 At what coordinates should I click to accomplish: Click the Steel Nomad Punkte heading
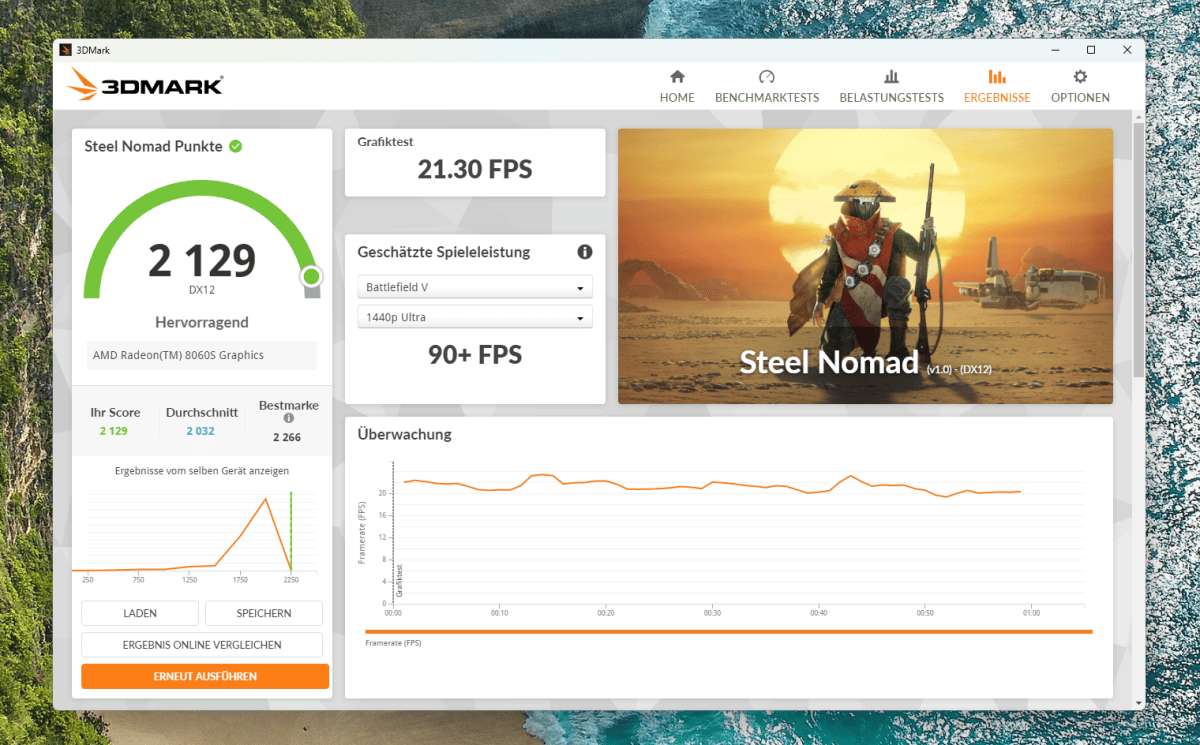(x=153, y=146)
